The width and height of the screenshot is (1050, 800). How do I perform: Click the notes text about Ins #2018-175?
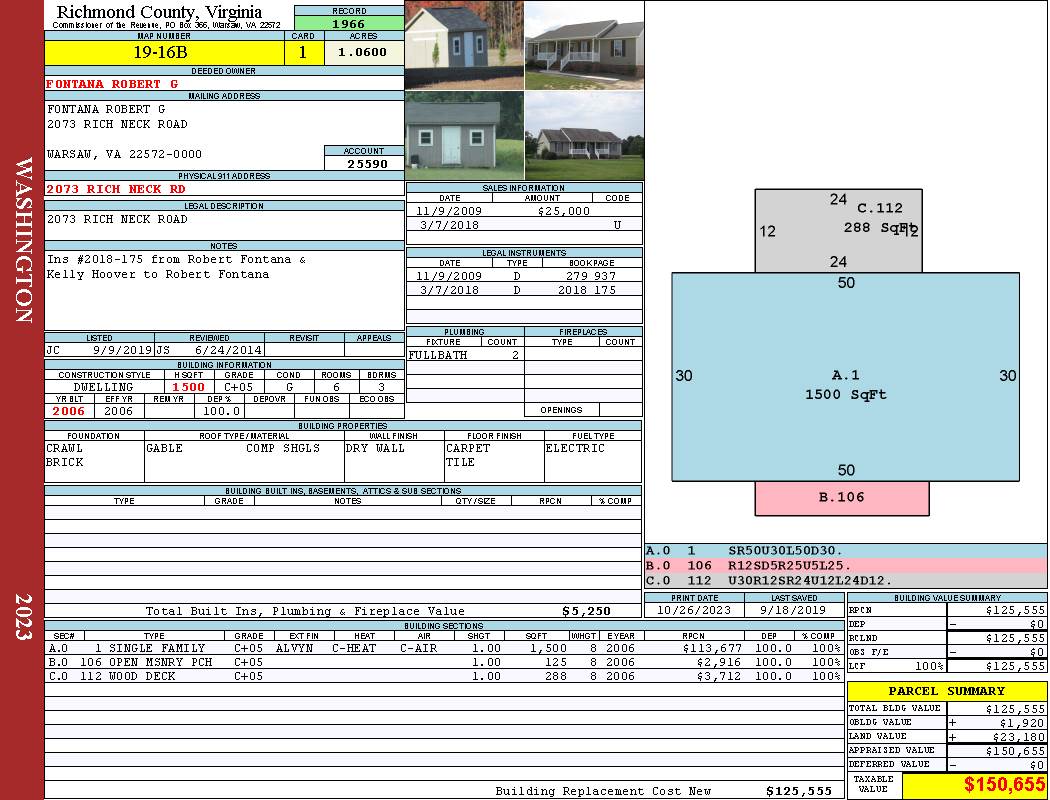176,266
